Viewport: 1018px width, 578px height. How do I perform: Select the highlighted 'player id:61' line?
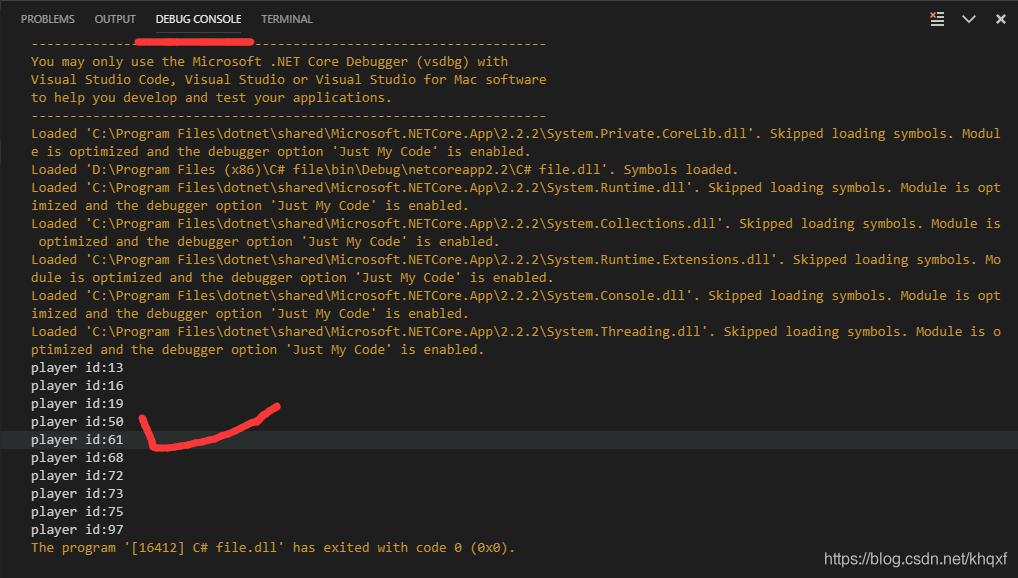coord(77,440)
